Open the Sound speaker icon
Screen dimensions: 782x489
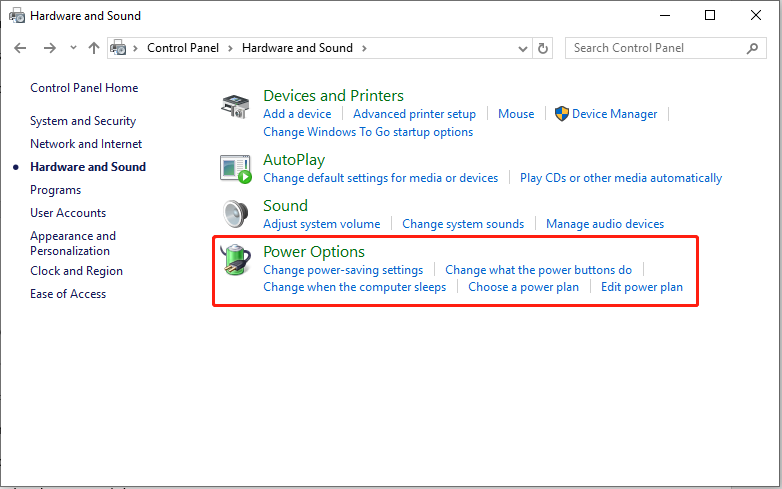click(235, 214)
